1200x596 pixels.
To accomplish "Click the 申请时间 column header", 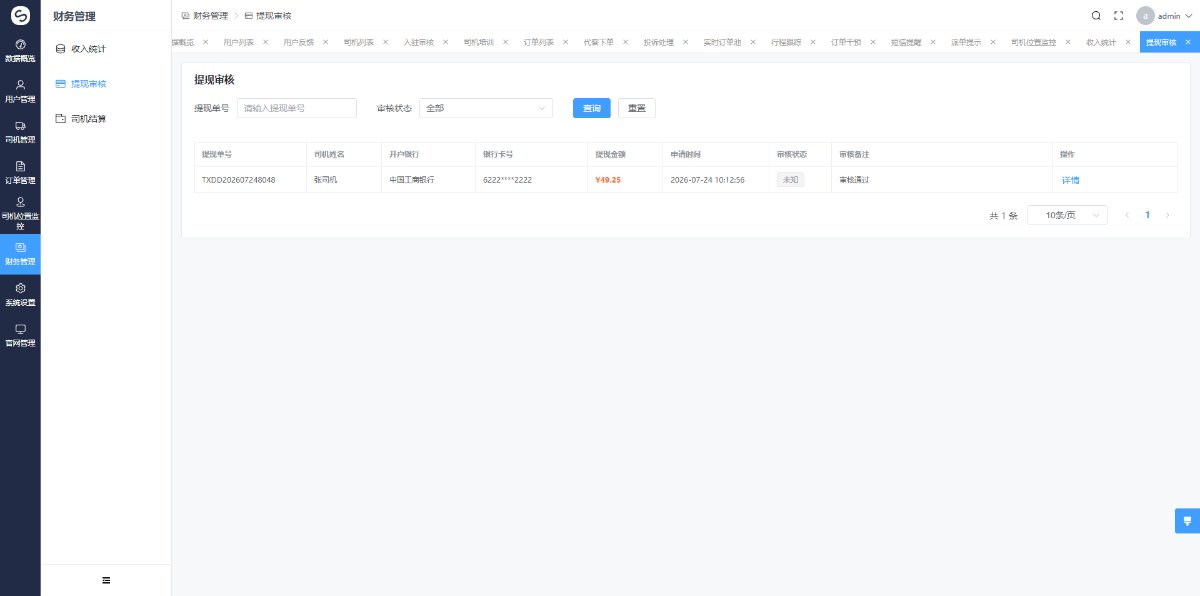I will tap(685, 155).
